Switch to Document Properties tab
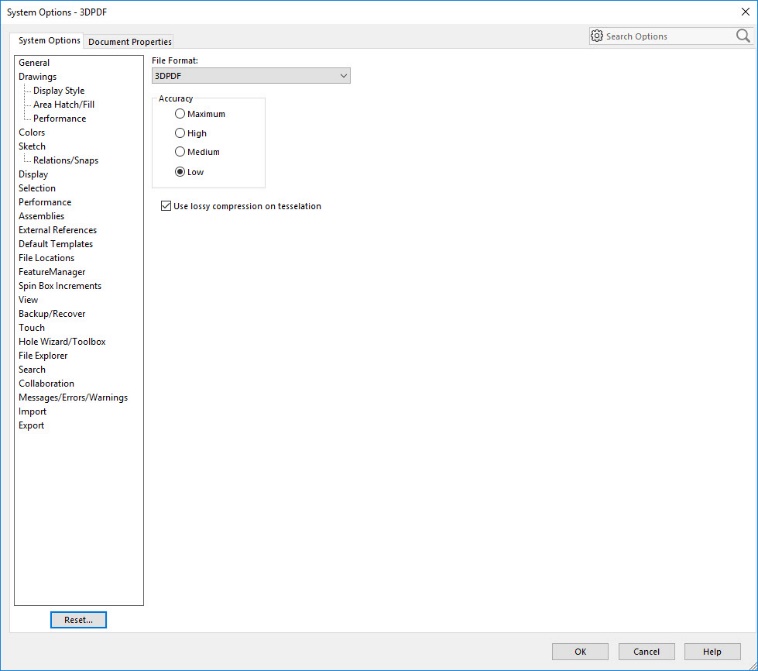 pyautogui.click(x=130, y=42)
